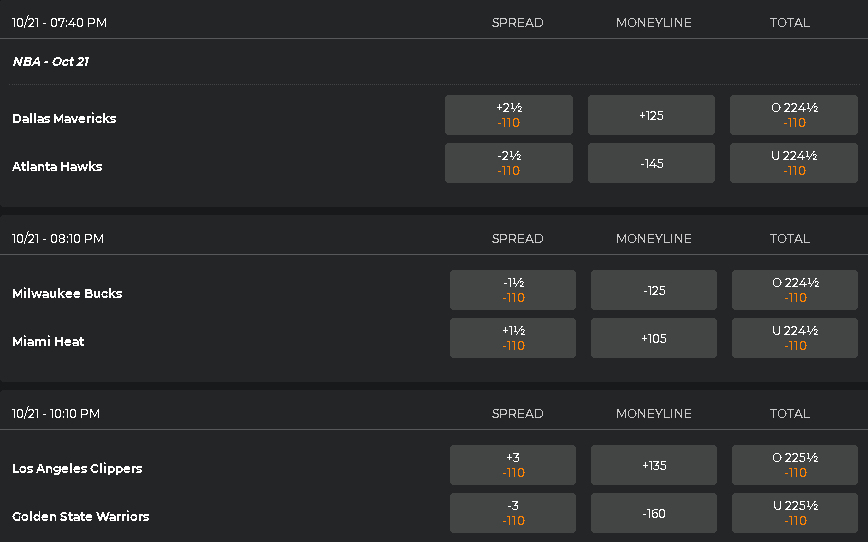Choose Under 225½ for Clippers-Warriors game
Screen dimensions: 868x542
[x=795, y=513]
